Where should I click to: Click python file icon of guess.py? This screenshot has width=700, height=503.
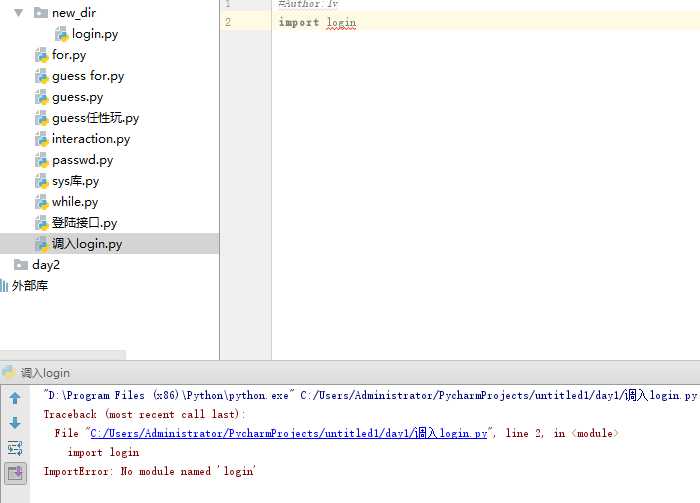coord(42,97)
